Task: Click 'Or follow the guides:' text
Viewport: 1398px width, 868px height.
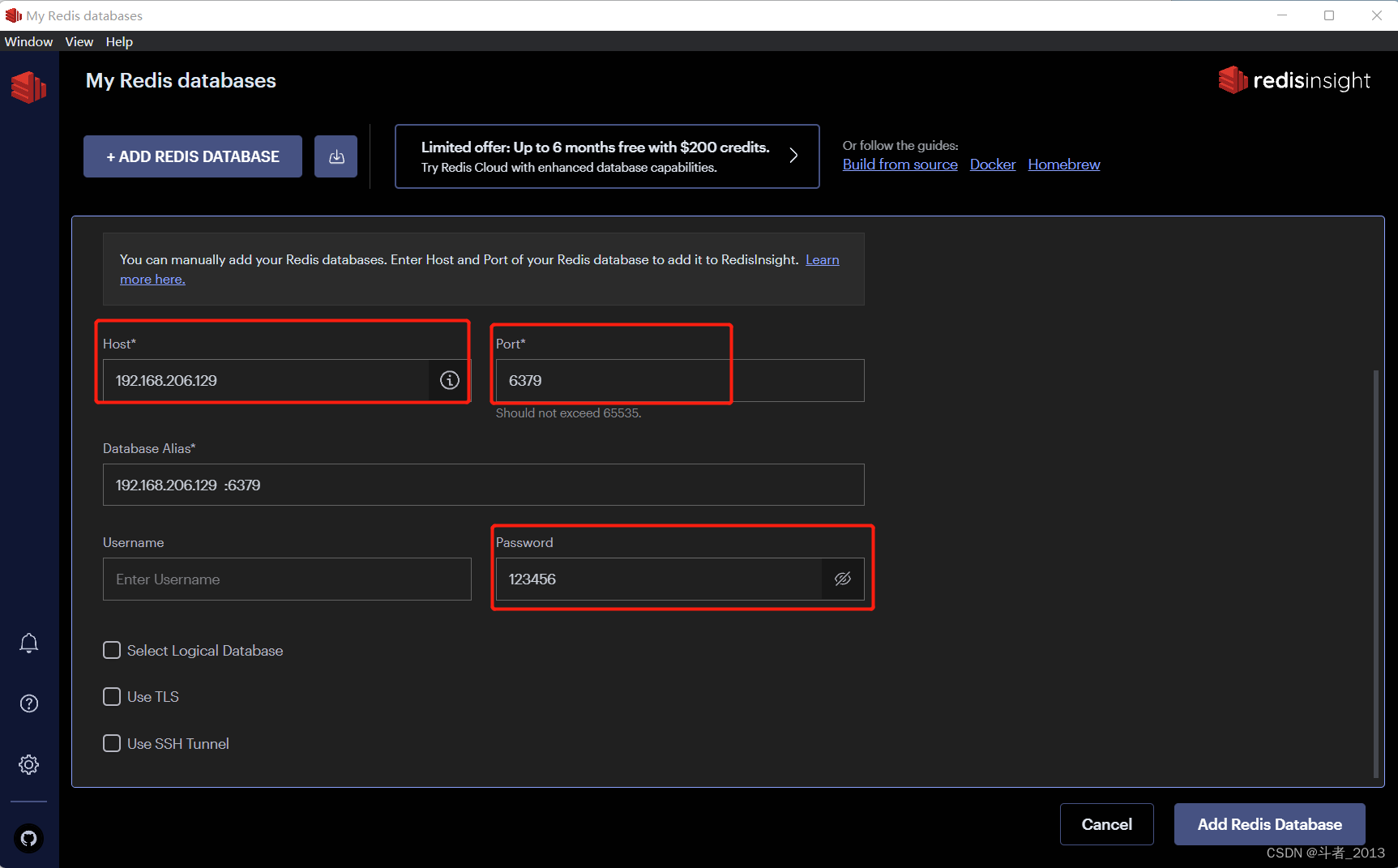Action: [x=900, y=146]
